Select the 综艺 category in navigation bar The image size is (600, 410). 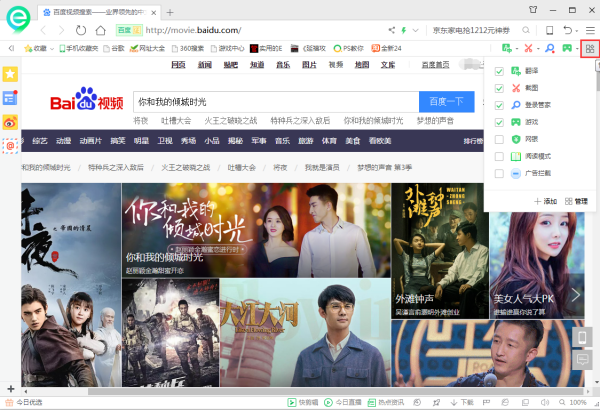pyautogui.click(x=40, y=141)
